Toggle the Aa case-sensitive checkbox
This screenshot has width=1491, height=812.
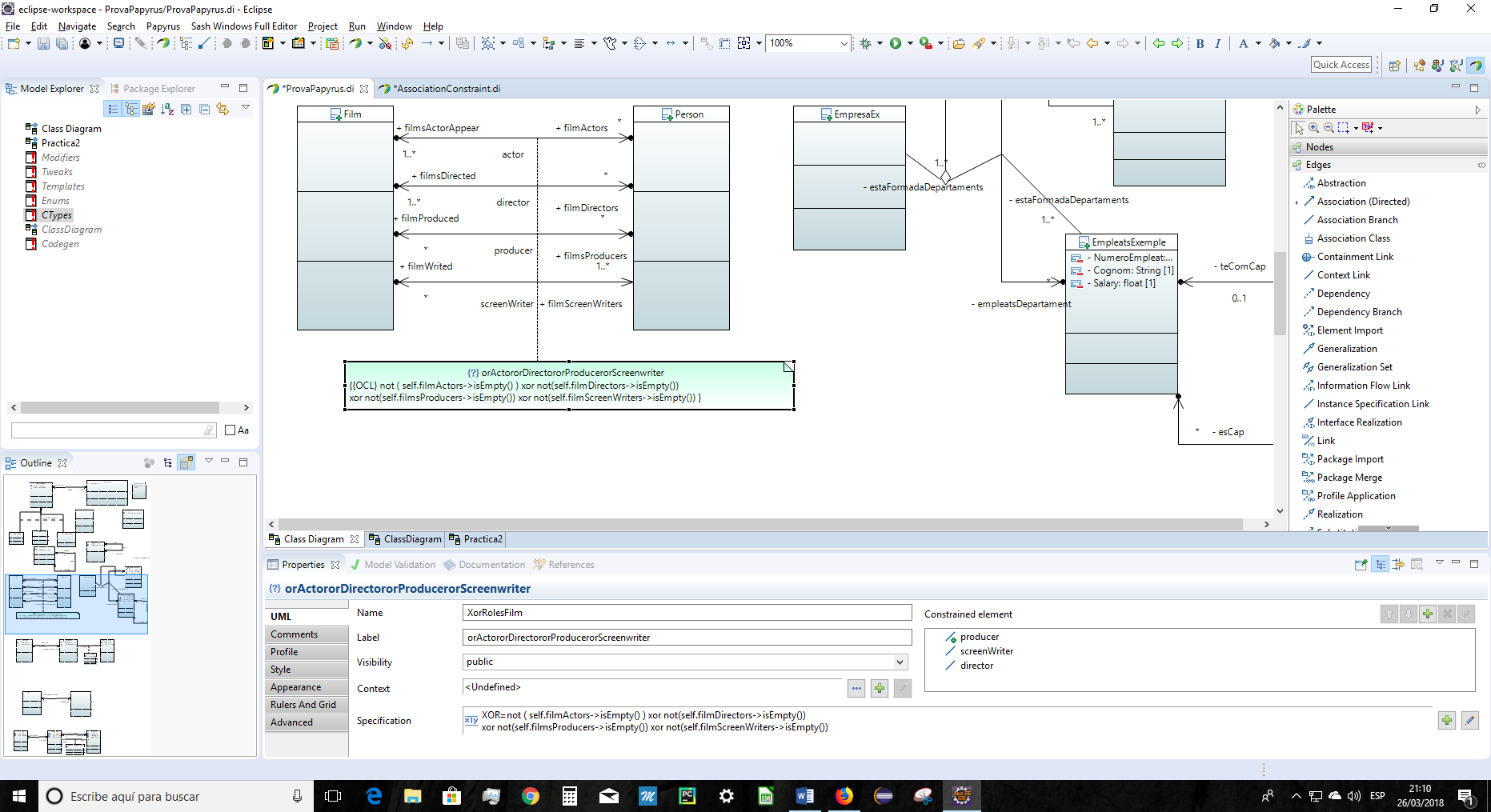pos(230,430)
